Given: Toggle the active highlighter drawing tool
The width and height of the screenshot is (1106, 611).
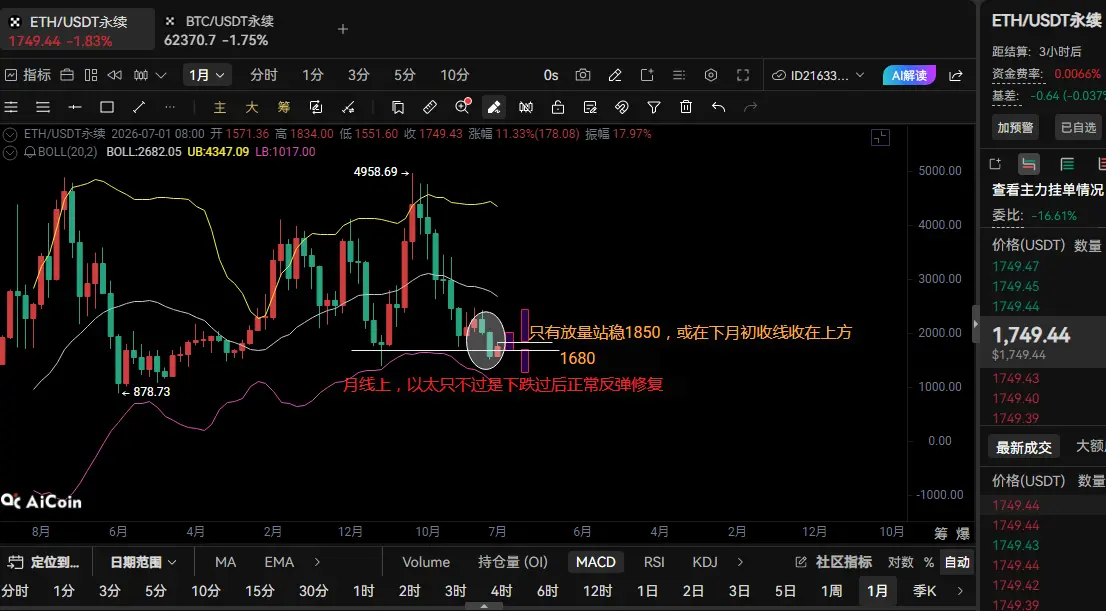Looking at the screenshot, I should 494,107.
